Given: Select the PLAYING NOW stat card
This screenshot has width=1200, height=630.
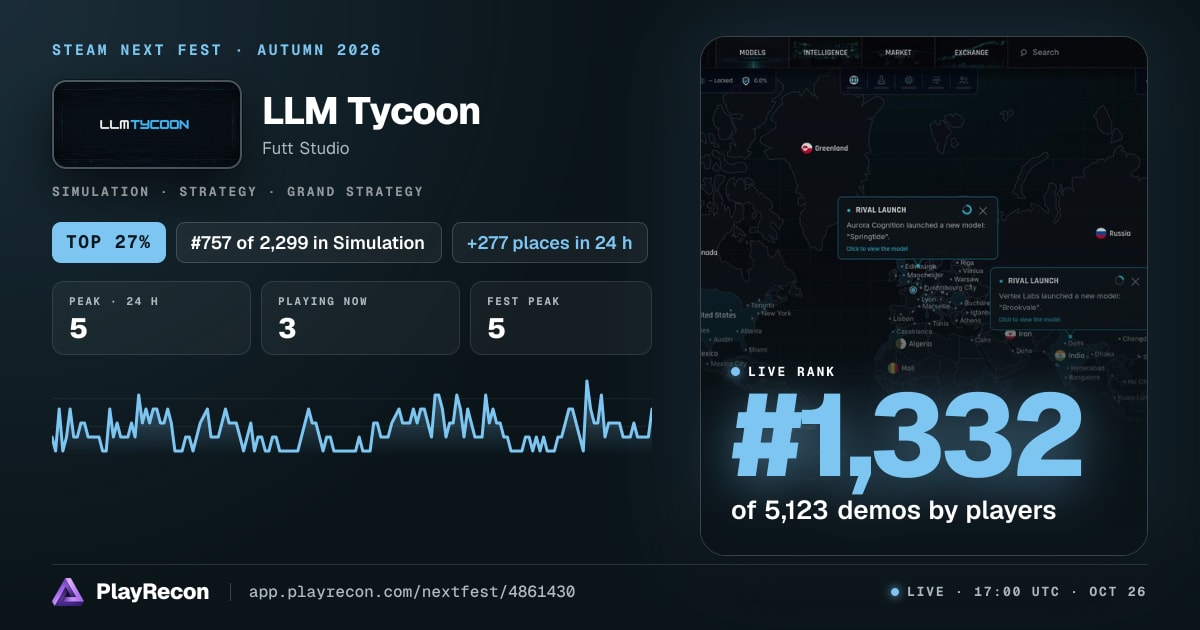Looking at the screenshot, I should coord(360,318).
